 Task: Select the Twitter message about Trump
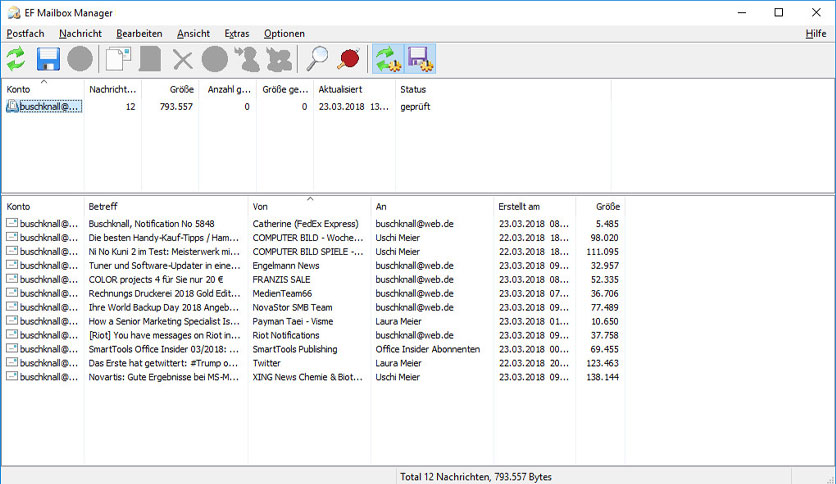(164, 364)
